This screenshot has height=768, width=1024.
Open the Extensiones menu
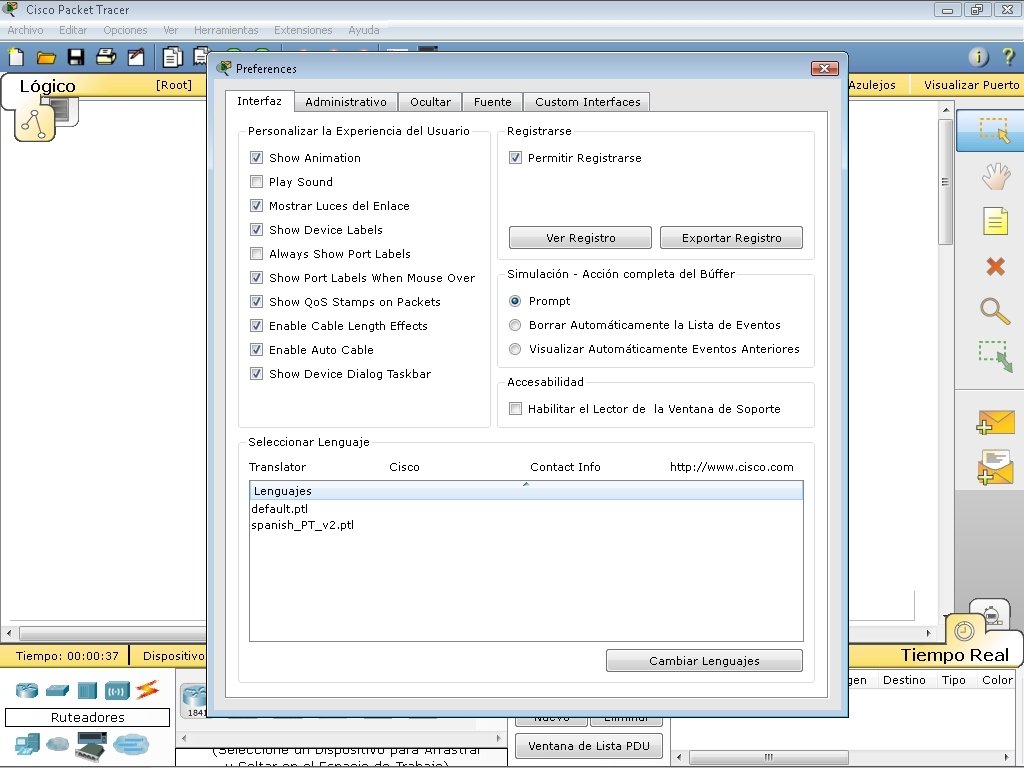pos(303,30)
